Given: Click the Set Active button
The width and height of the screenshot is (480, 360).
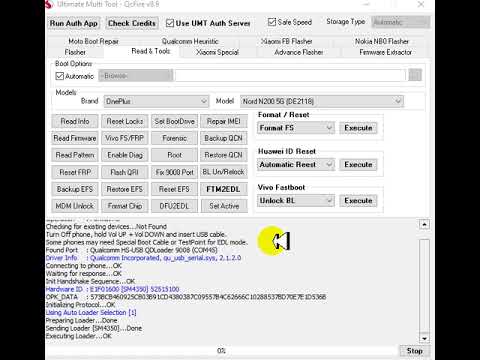Looking at the screenshot, I should (224, 206).
